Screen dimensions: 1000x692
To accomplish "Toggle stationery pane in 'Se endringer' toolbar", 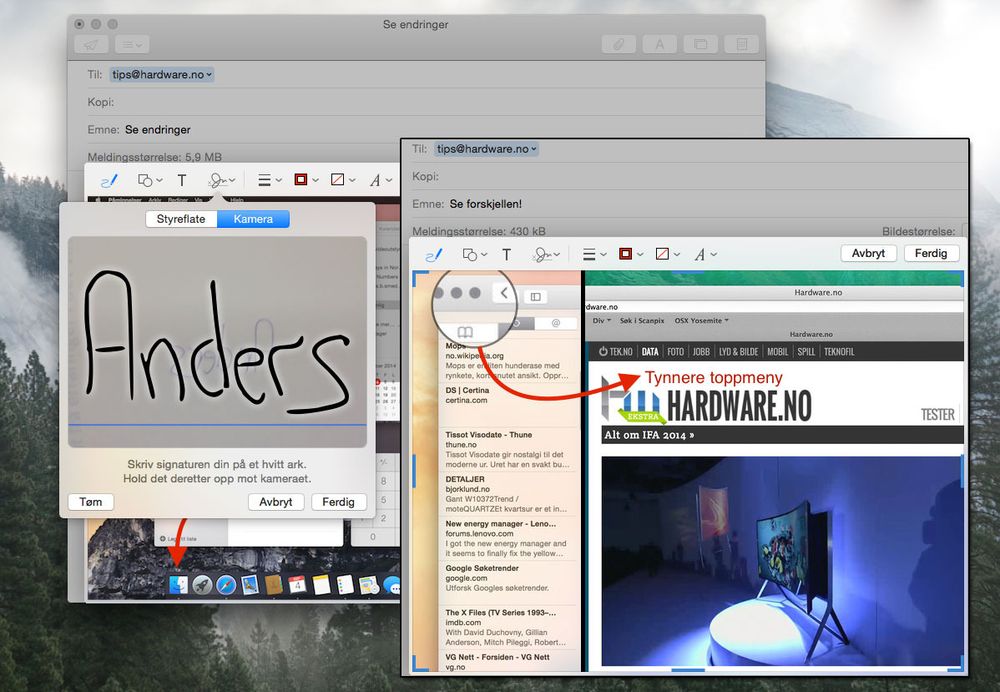I will click(741, 44).
